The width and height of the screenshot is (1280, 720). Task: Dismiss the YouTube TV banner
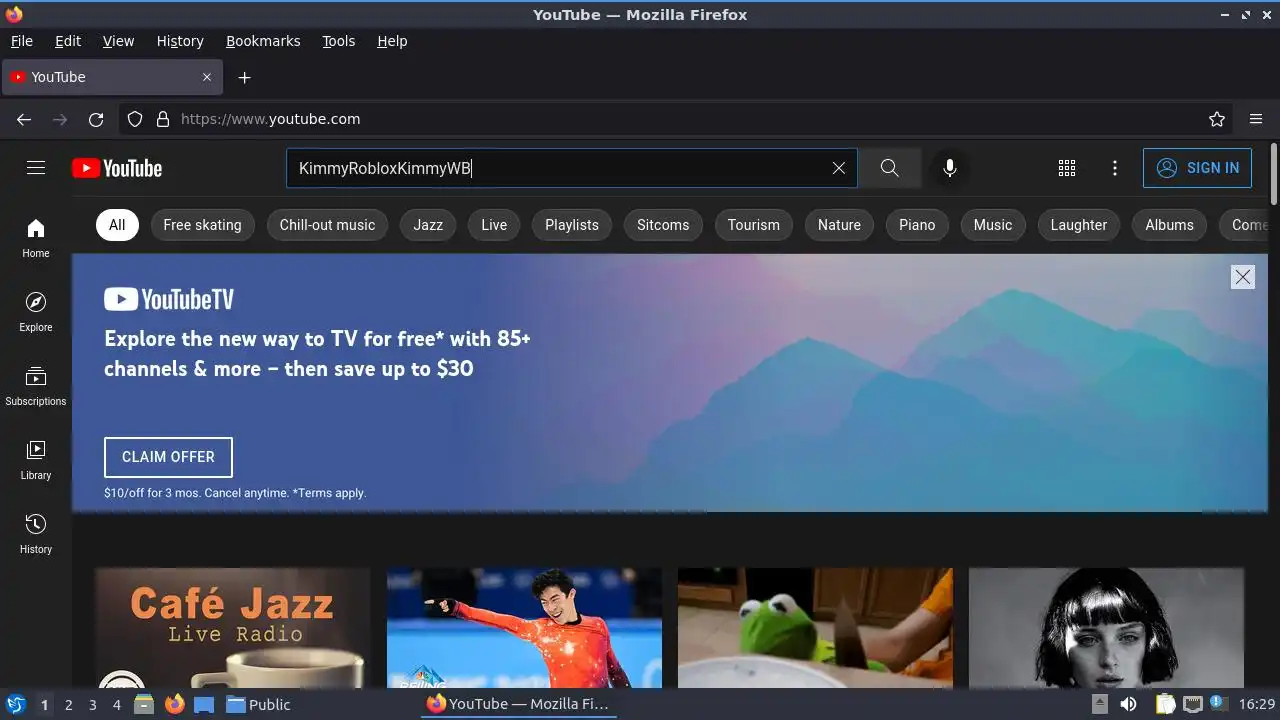(1243, 277)
